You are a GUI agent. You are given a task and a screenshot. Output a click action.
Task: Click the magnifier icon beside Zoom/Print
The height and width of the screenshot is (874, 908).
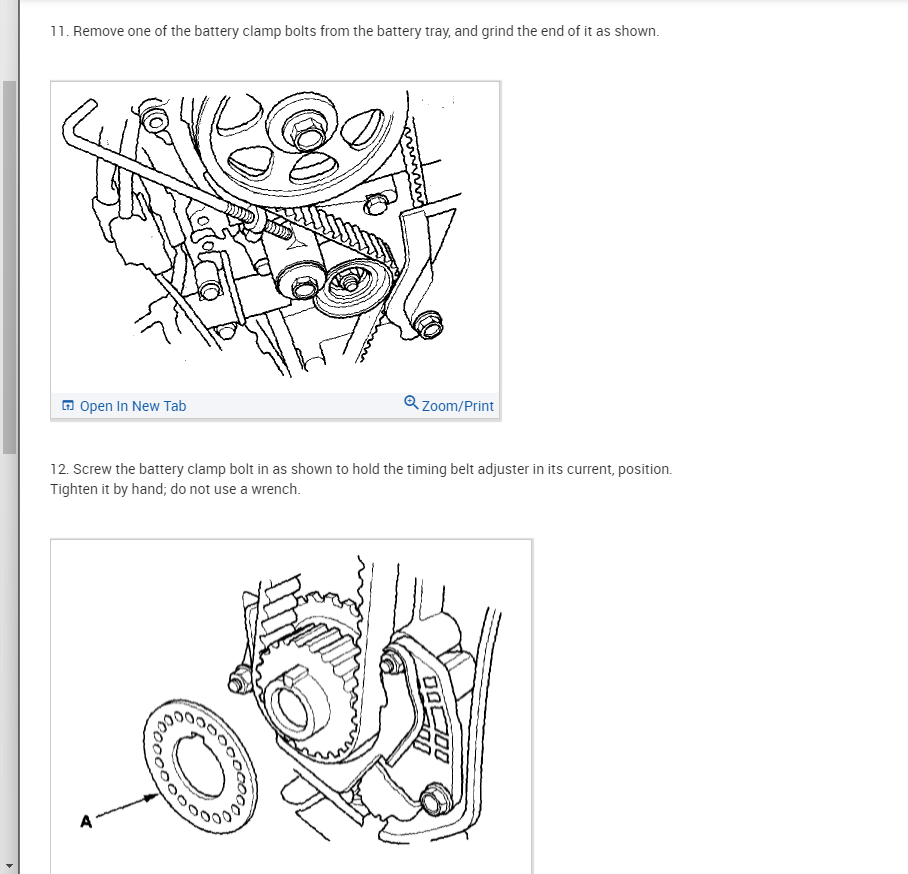(411, 403)
